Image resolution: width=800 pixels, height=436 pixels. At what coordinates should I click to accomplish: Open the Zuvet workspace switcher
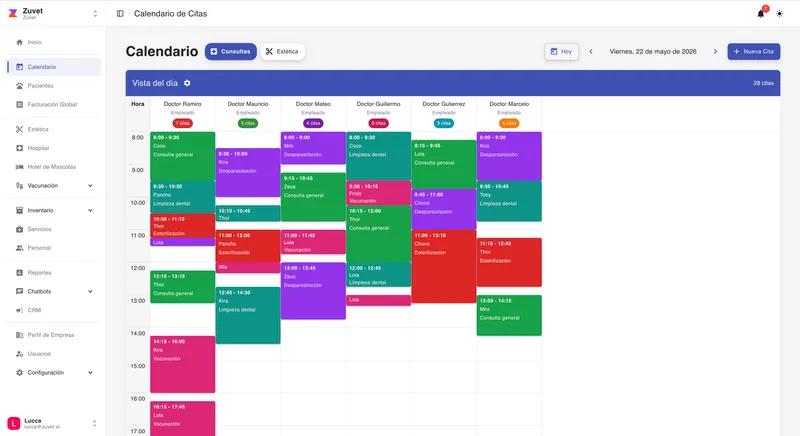53,13
